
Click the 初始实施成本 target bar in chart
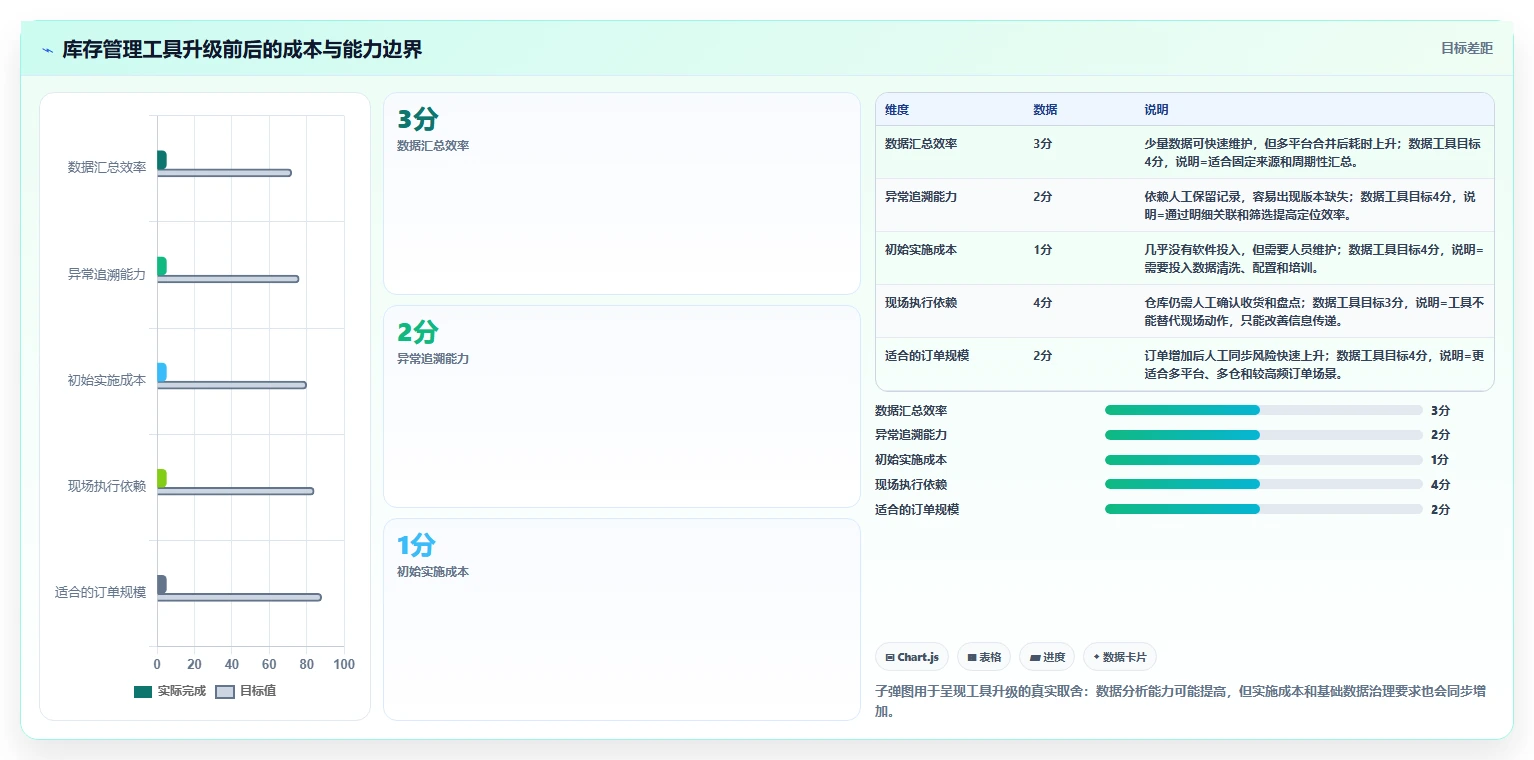point(232,385)
